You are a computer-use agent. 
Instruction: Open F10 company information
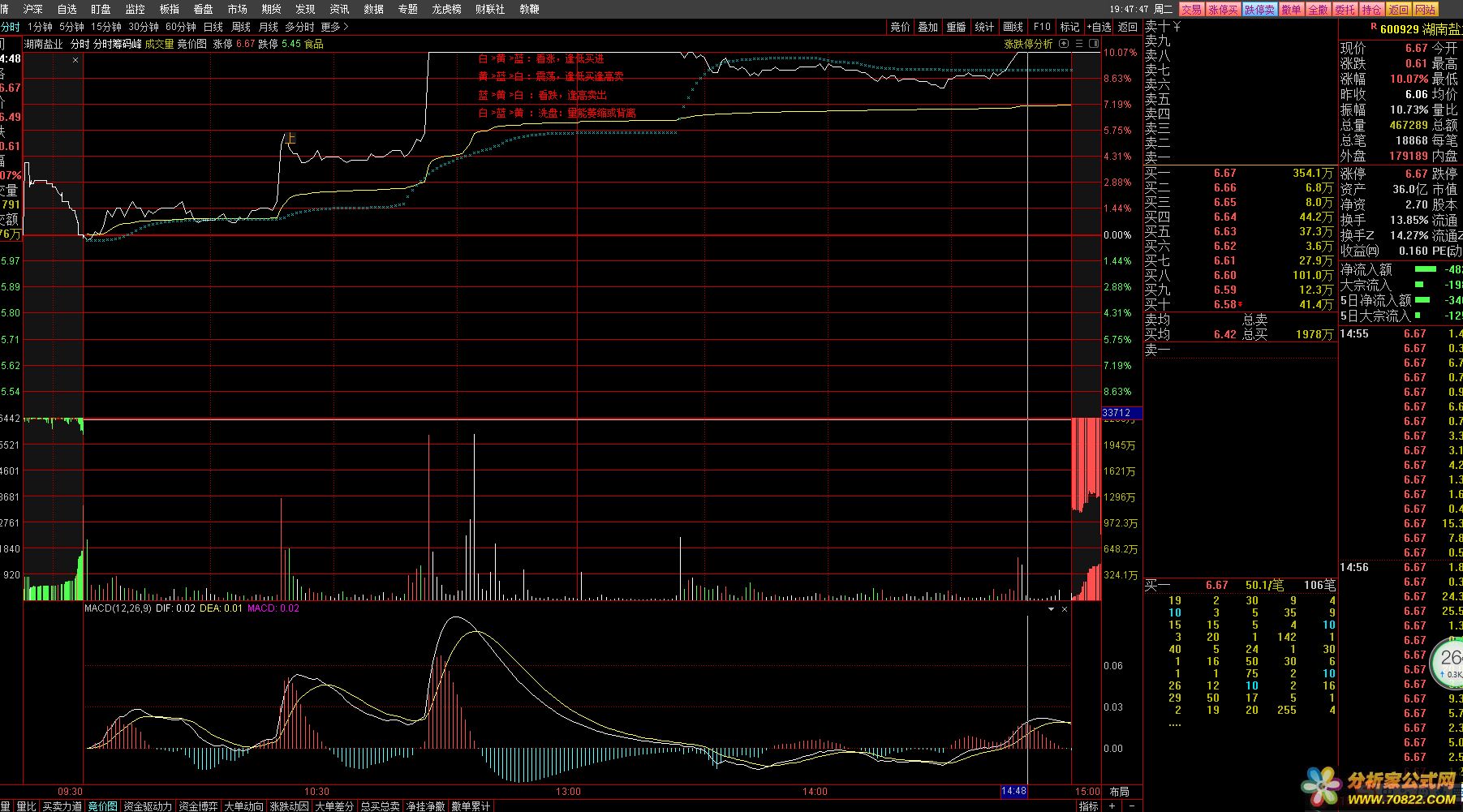(x=1042, y=27)
